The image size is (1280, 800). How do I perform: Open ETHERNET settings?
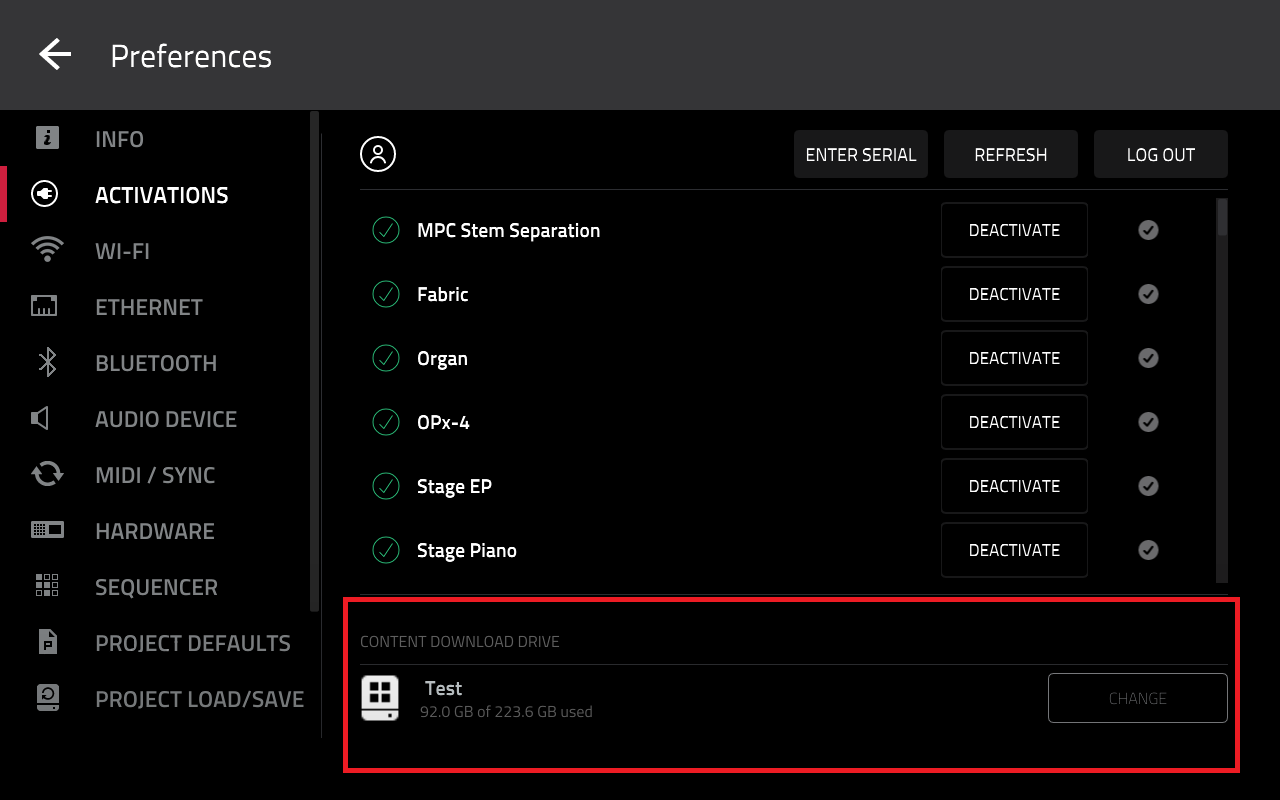tap(149, 307)
